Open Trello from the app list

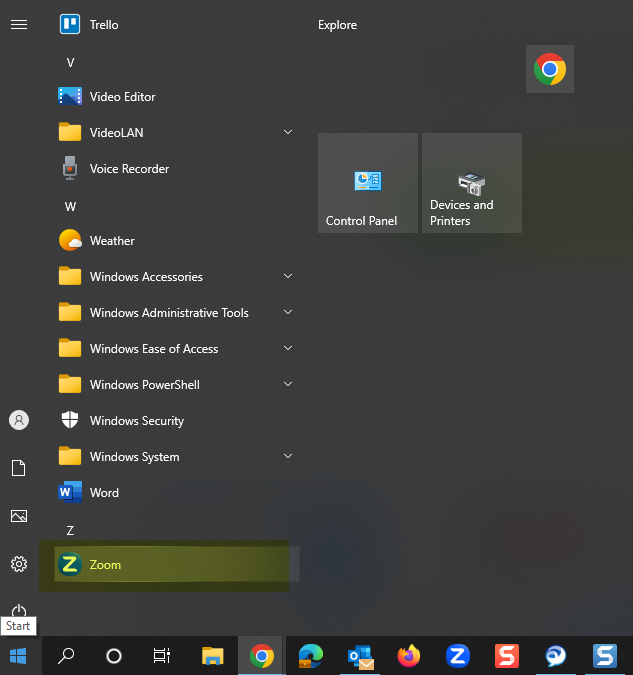point(177,25)
